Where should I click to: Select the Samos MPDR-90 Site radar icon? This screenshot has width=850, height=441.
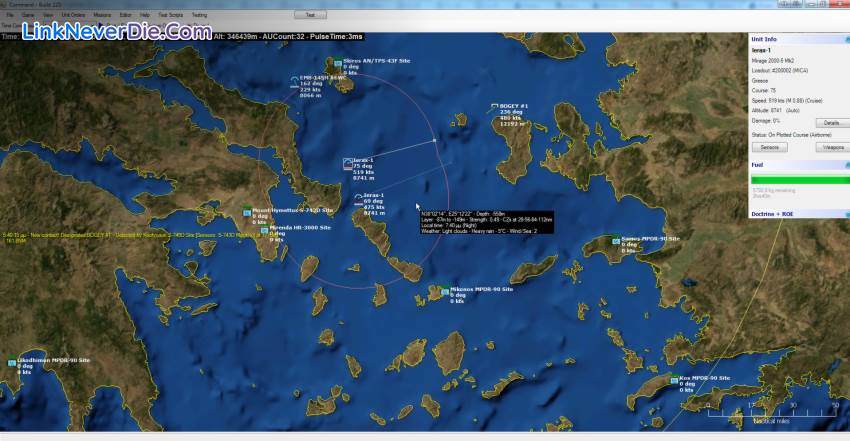616,240
